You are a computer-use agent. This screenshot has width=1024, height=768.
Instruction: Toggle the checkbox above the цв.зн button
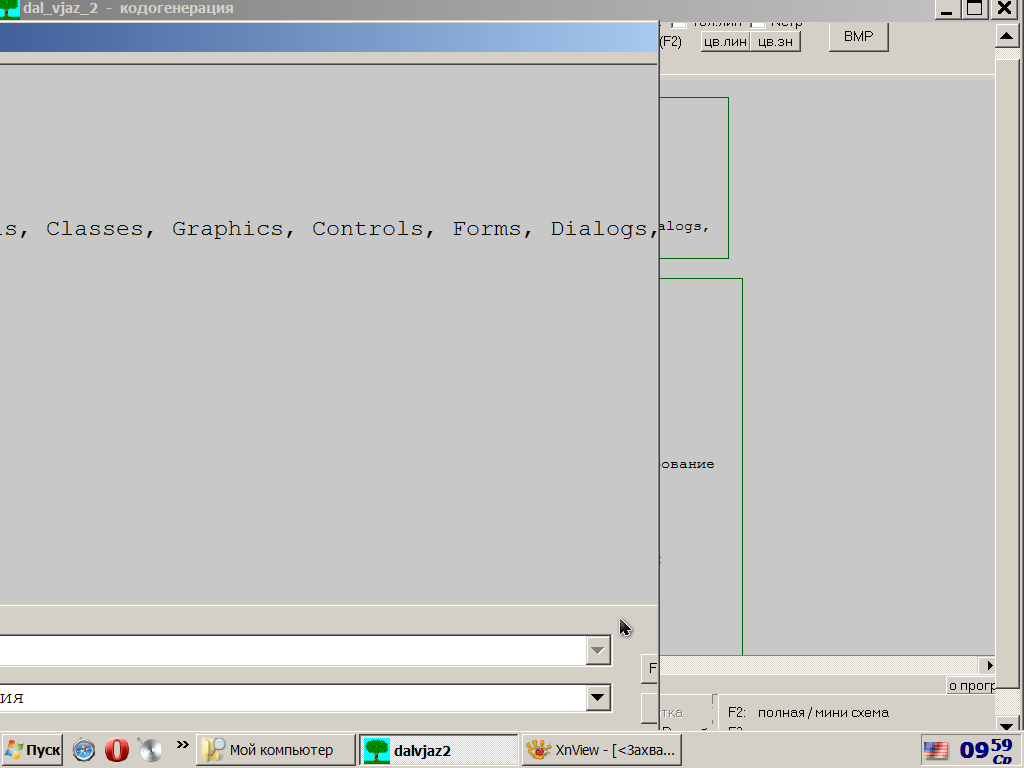(x=759, y=22)
